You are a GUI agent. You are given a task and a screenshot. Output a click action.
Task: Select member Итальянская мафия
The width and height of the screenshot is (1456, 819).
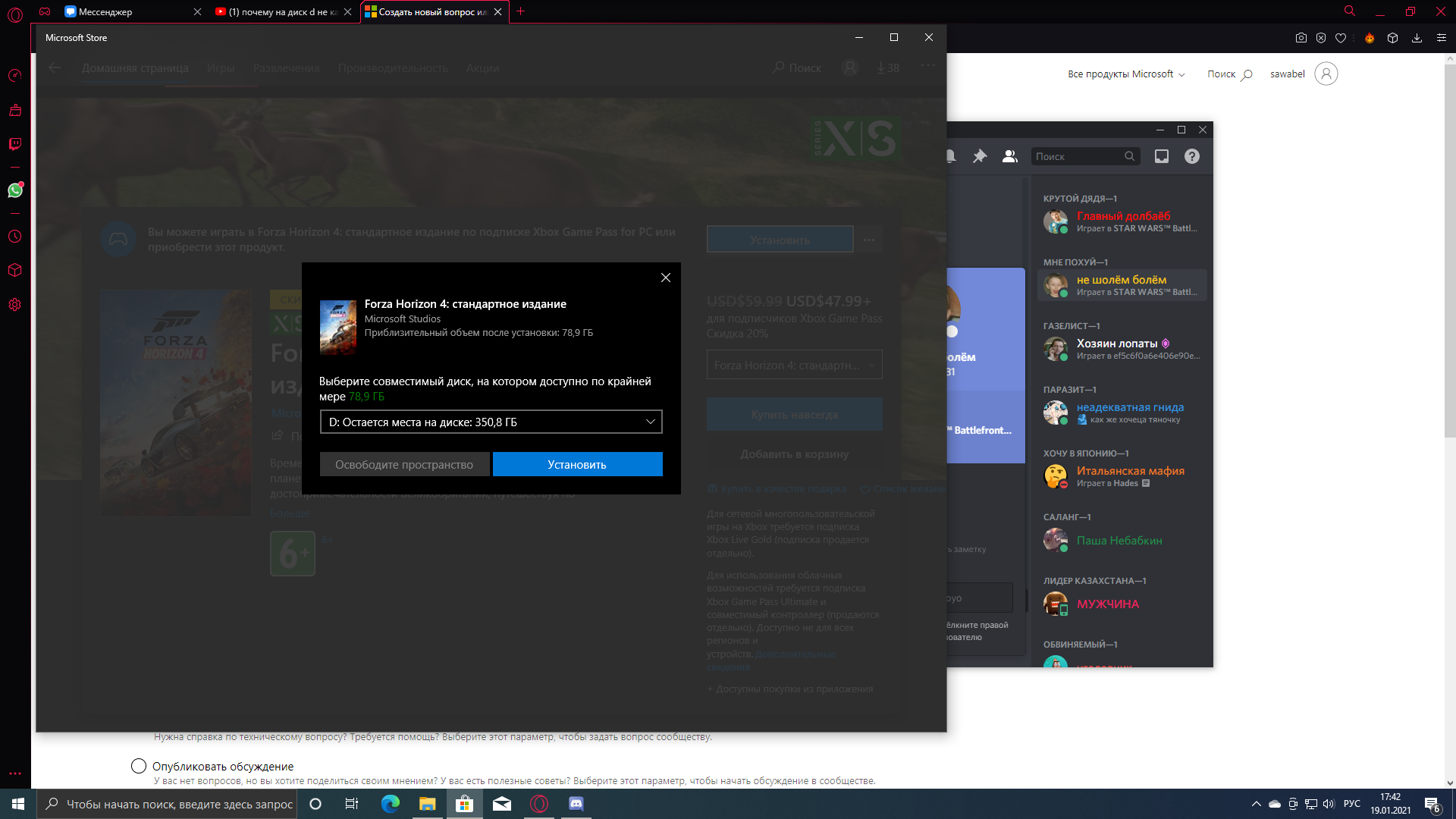pos(1122,476)
